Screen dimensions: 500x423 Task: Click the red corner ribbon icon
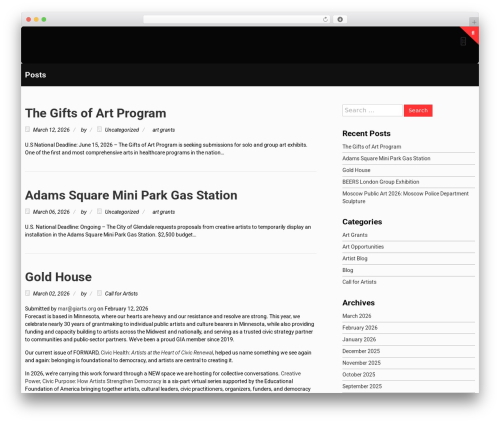(x=473, y=33)
